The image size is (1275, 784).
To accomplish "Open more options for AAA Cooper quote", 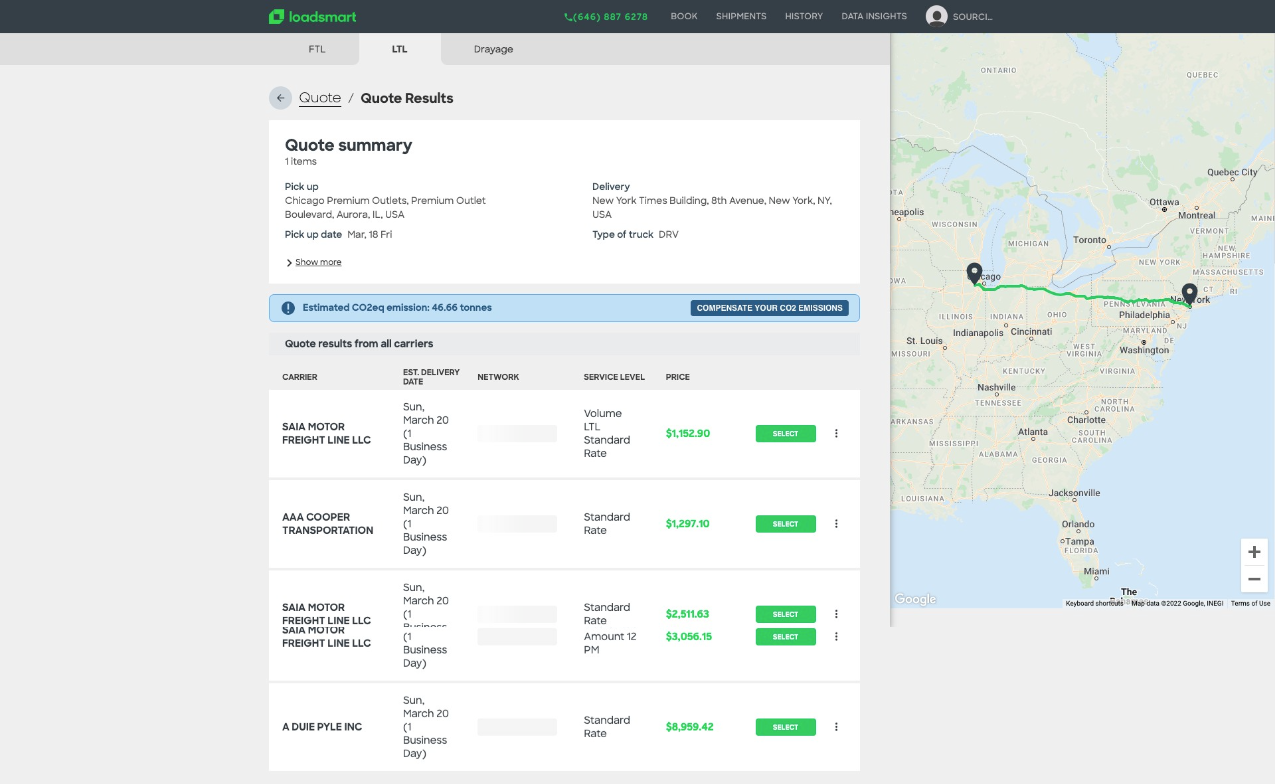I will pos(836,524).
